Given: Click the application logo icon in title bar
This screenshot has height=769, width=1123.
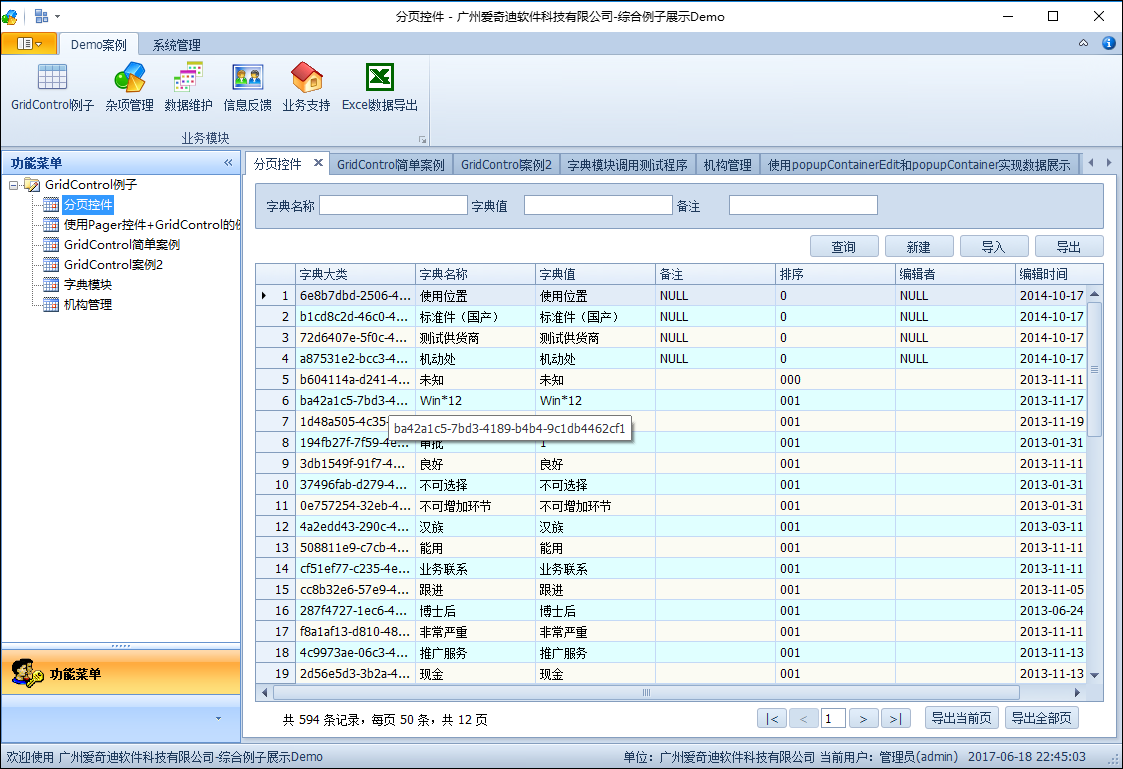Looking at the screenshot, I should [10, 16].
